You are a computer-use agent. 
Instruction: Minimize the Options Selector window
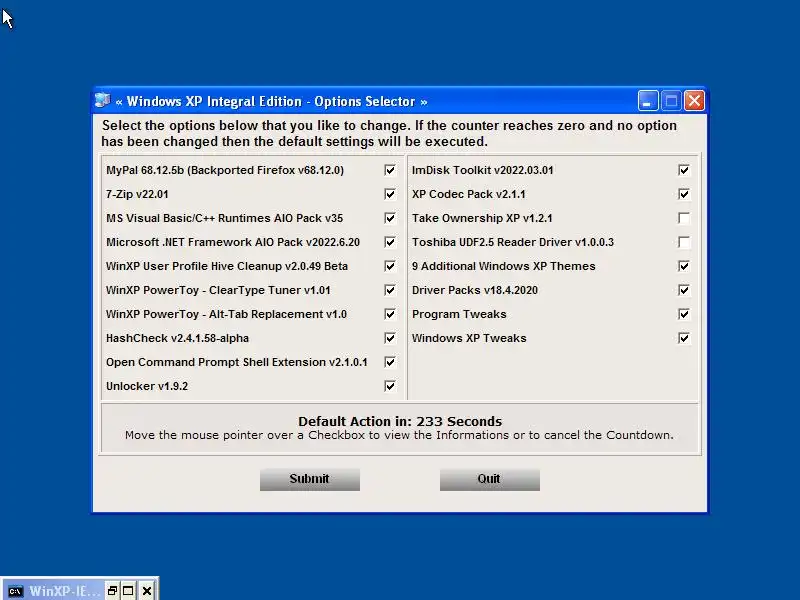[x=647, y=101]
